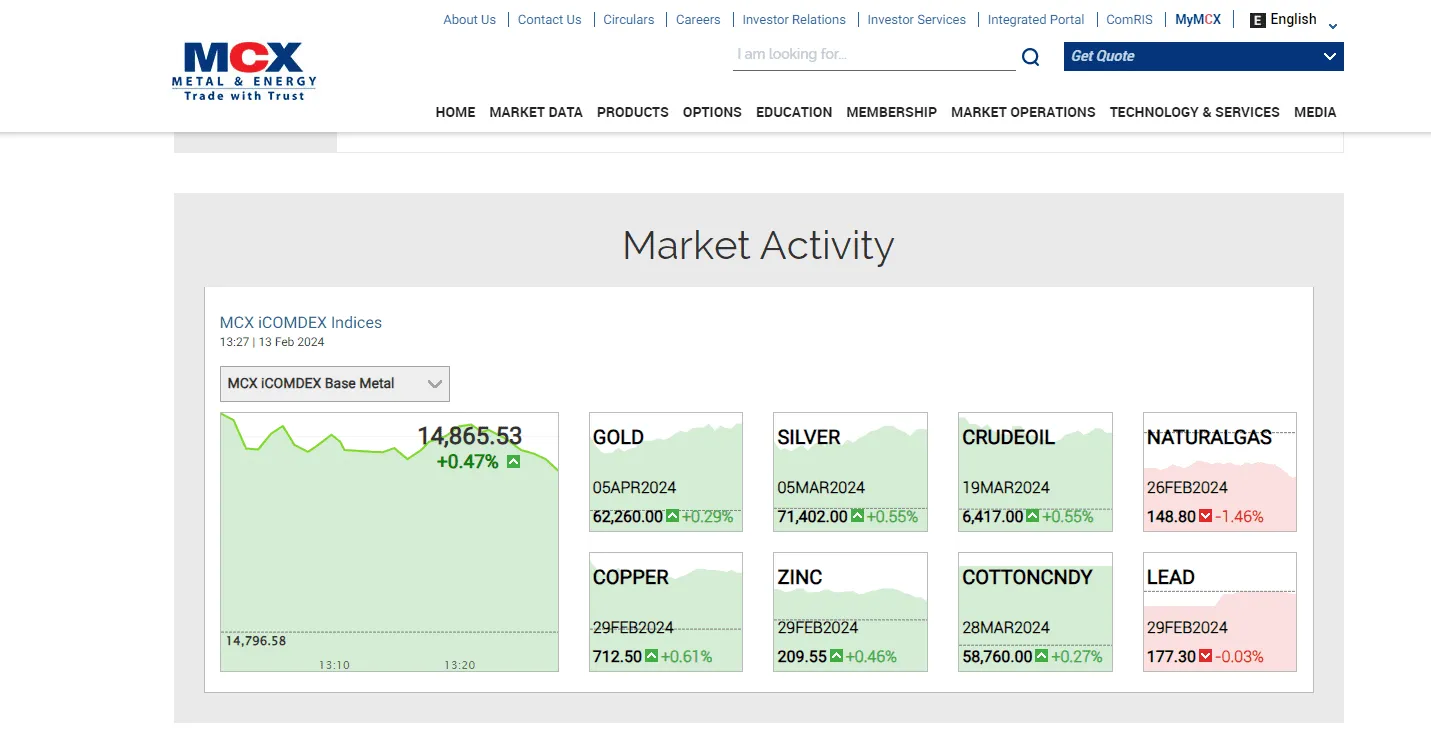The image size is (1431, 731).
Task: Go to Investor Relations page
Action: (793, 19)
